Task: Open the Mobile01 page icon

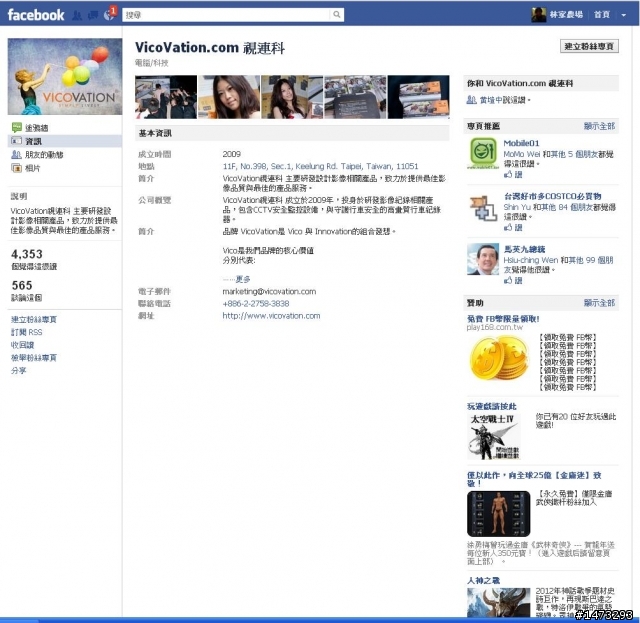Action: click(x=483, y=153)
